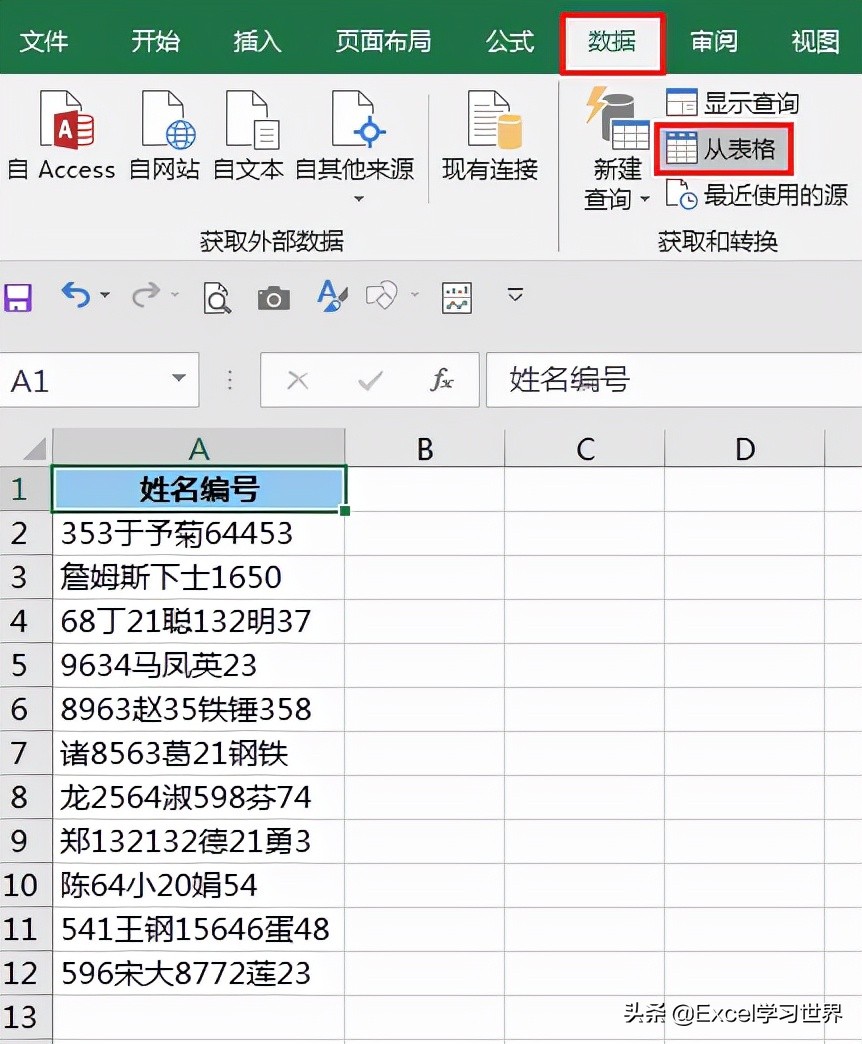Click the Insert Function fx icon
This screenshot has width=862, height=1044.
441,380
